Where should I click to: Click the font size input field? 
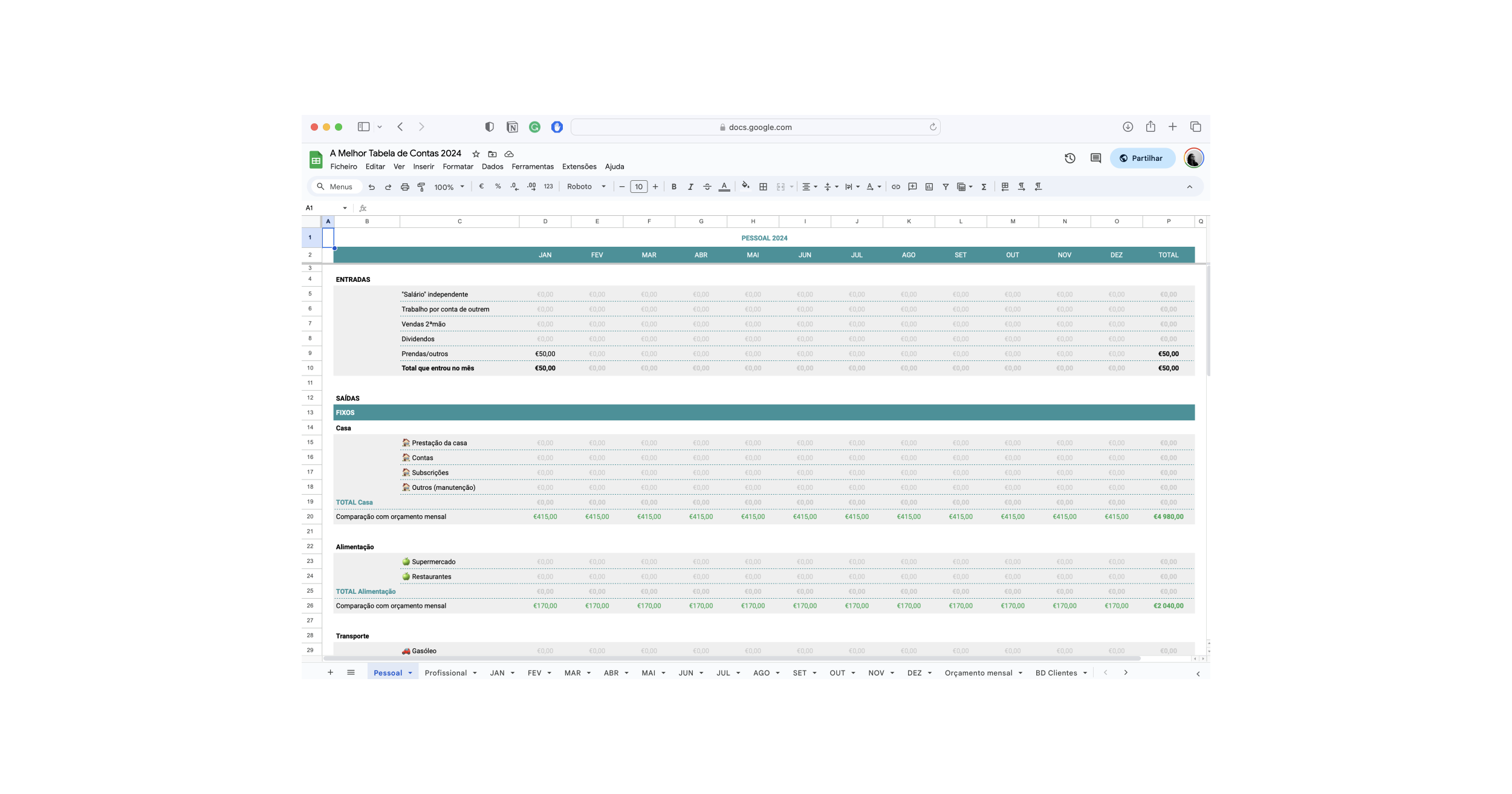tap(638, 187)
